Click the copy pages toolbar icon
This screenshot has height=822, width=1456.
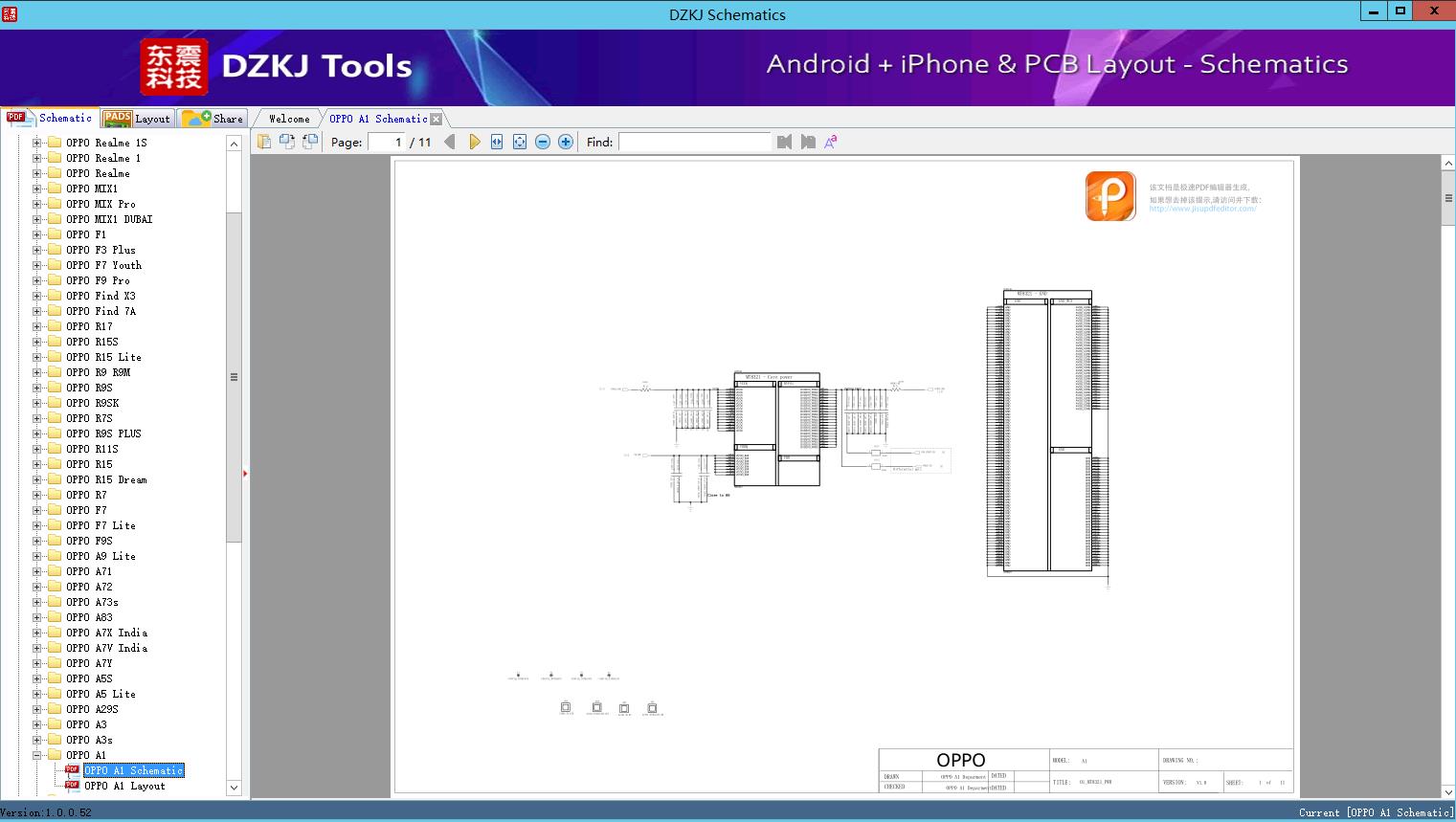click(264, 142)
